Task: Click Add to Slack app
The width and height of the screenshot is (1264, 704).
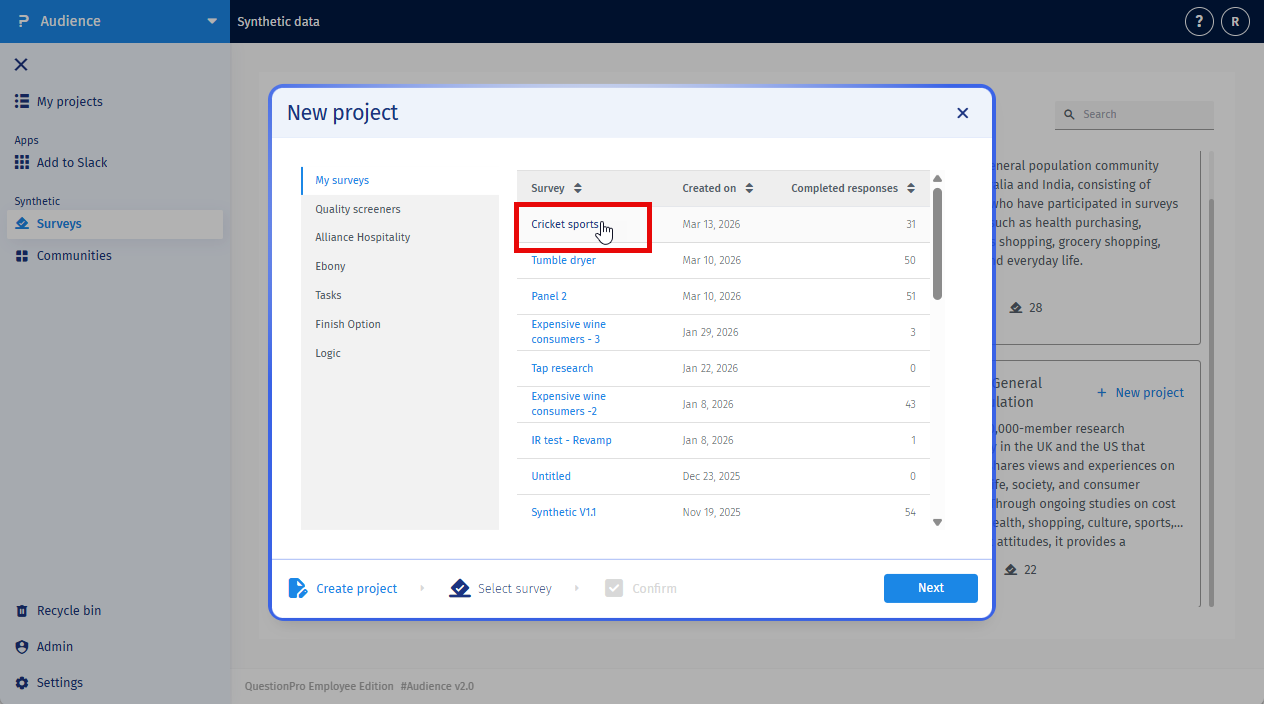Action: click(x=71, y=163)
